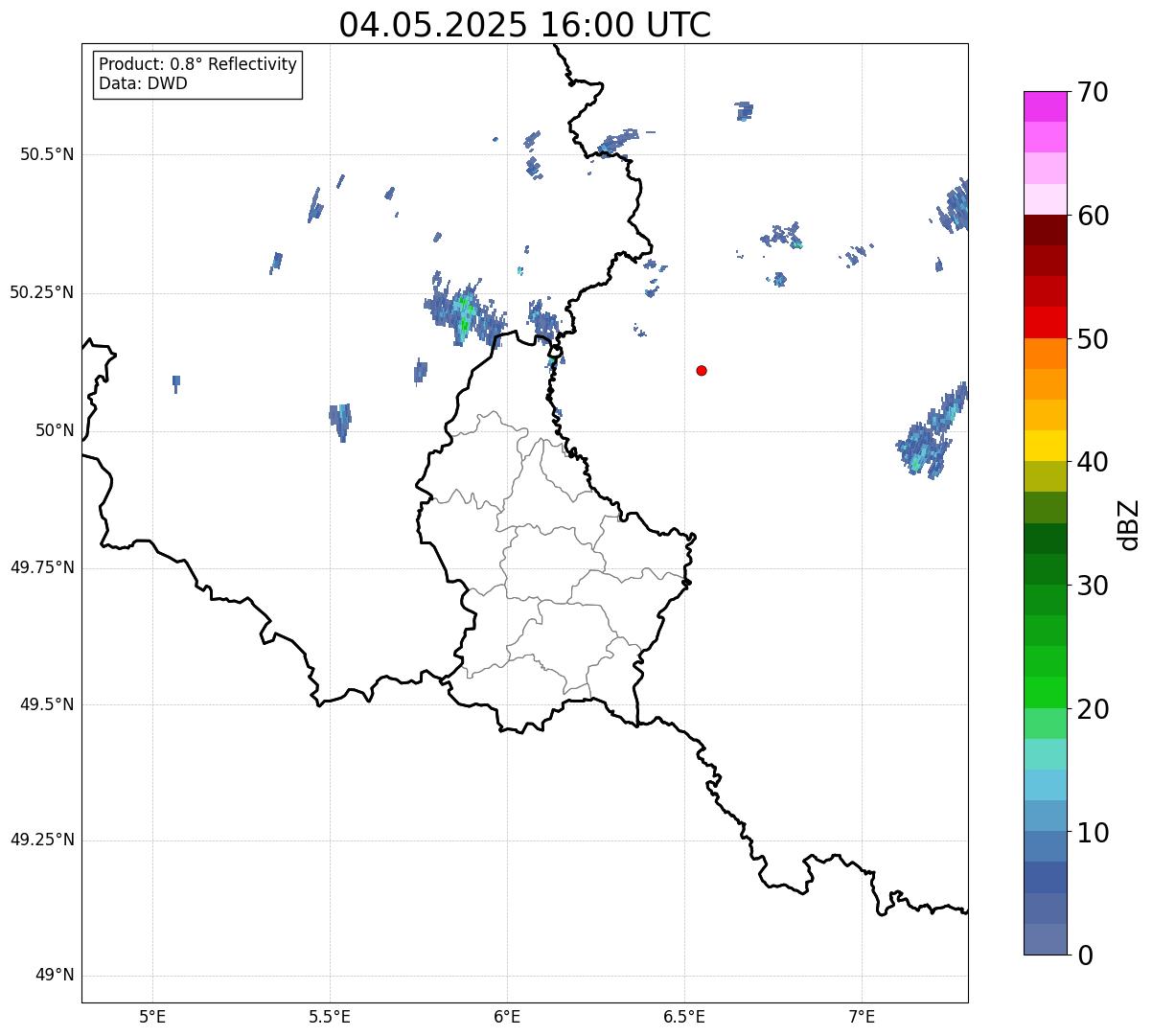Click the green core of the largest radar echo
This screenshot has width=1152, height=1036.
pyautogui.click(x=465, y=314)
